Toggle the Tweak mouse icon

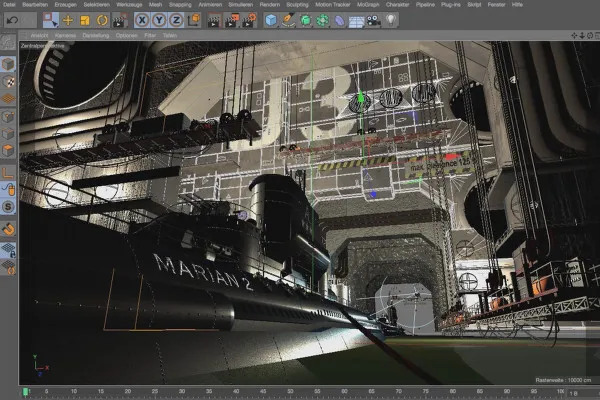click(x=8, y=190)
